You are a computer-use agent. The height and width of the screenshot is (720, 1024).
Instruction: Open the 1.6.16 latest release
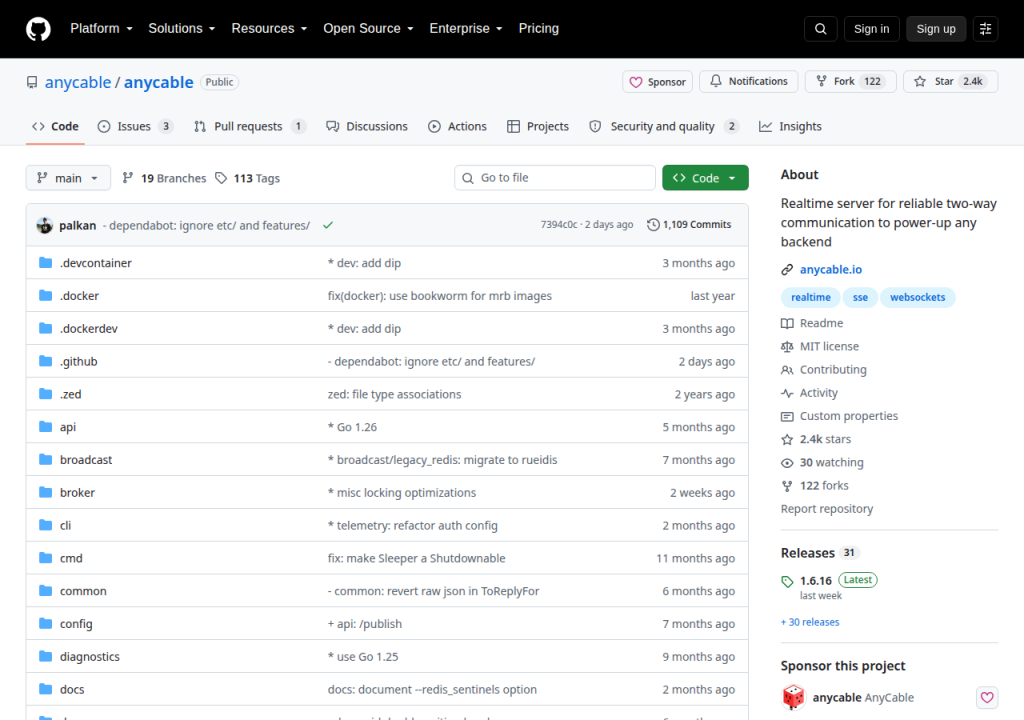[816, 581]
